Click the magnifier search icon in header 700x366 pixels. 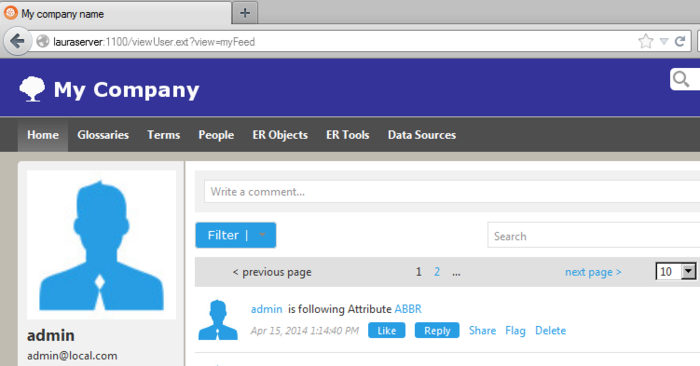[681, 79]
